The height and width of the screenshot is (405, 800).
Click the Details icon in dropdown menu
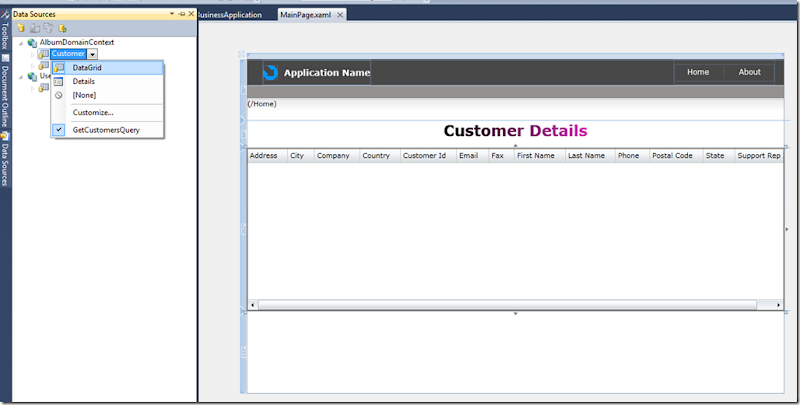pyautogui.click(x=59, y=81)
